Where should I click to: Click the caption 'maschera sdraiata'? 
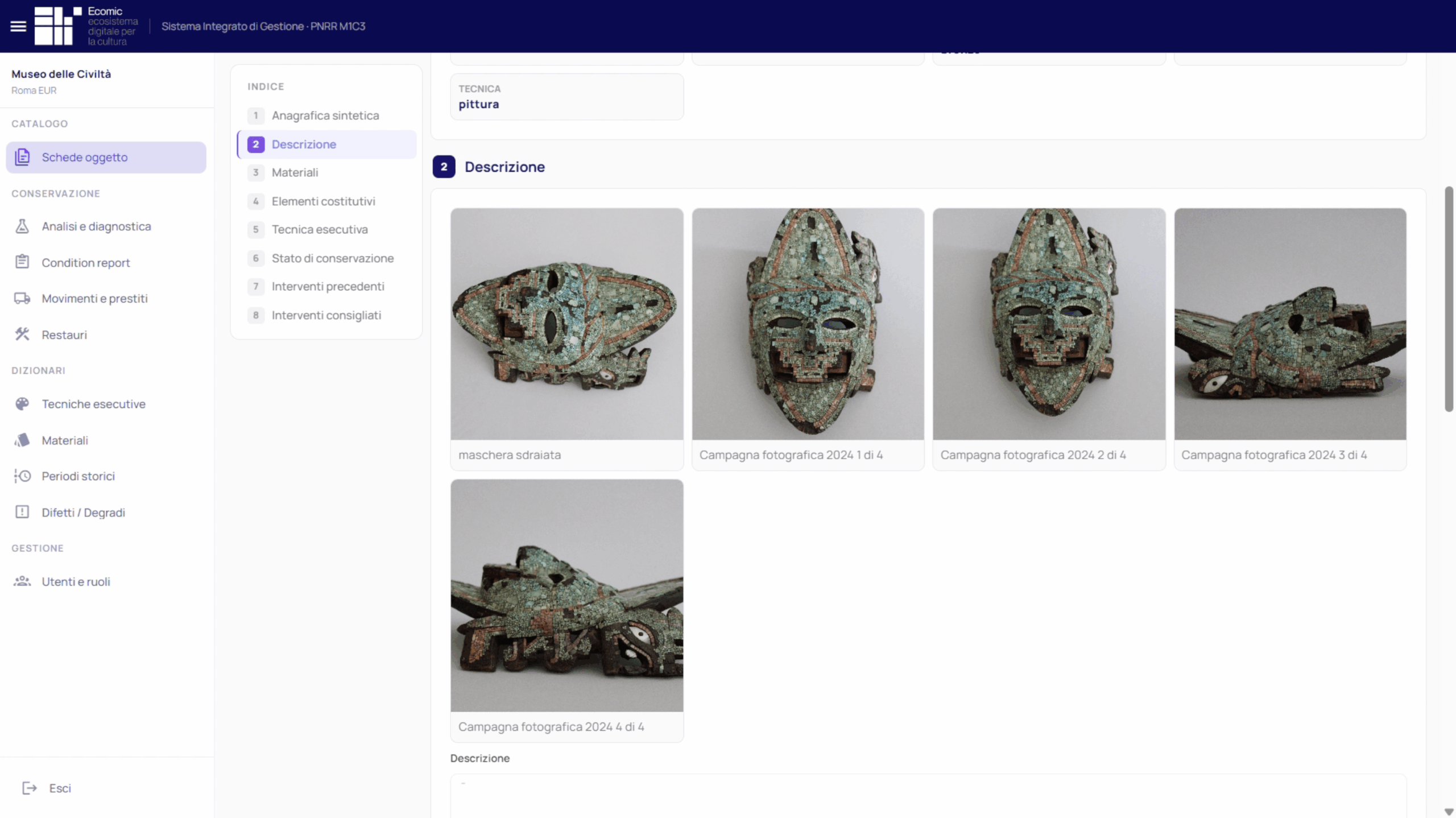pos(510,455)
